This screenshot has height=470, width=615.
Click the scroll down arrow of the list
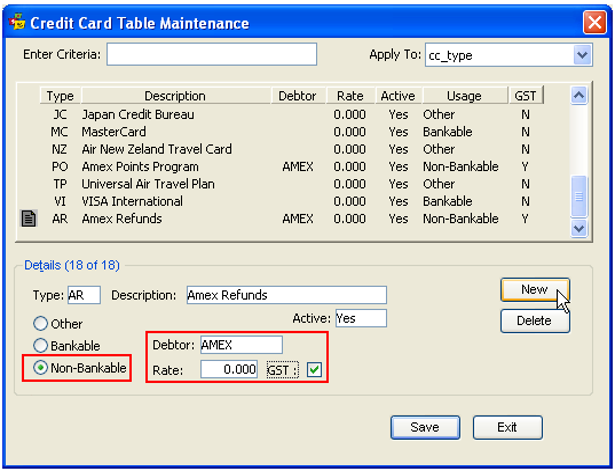(579, 228)
